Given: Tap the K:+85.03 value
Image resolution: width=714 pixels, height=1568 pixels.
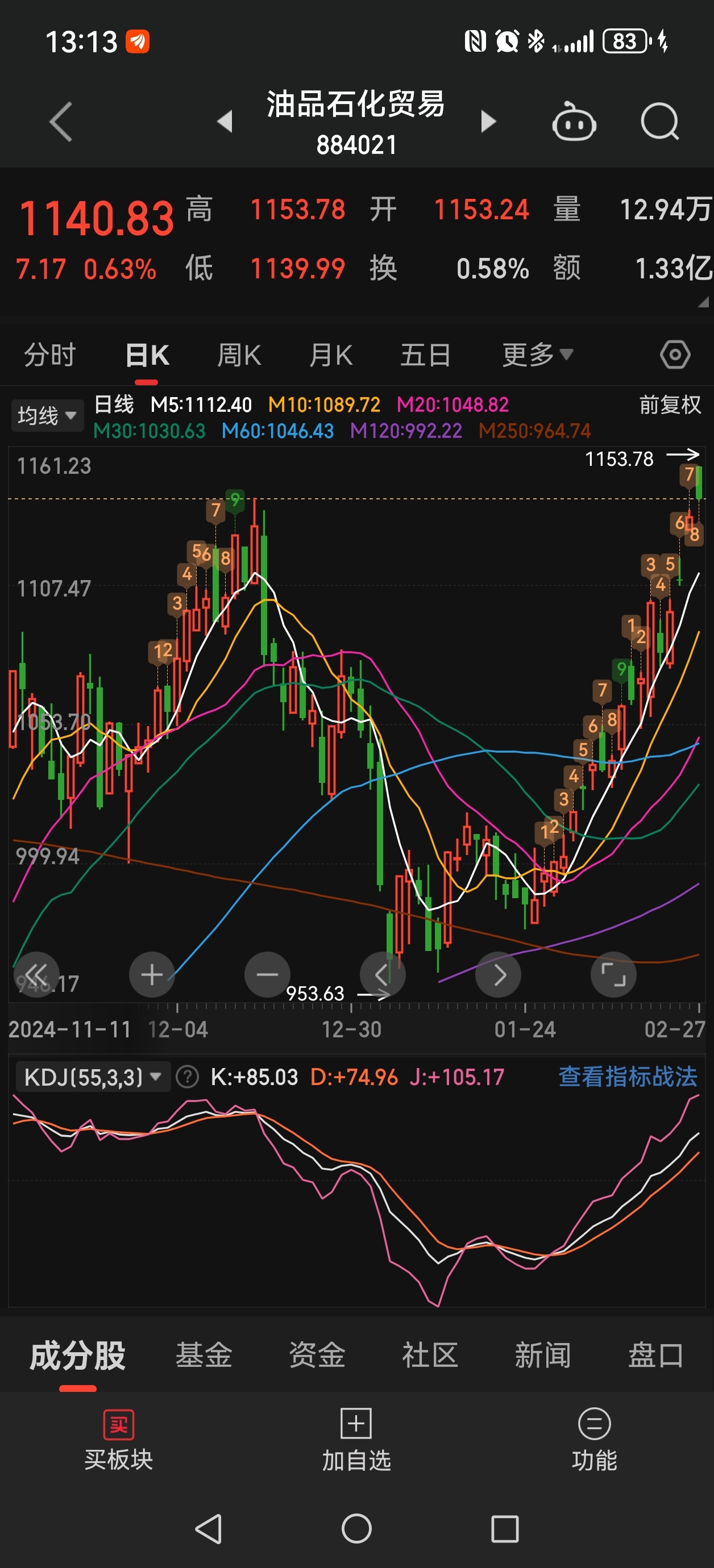Looking at the screenshot, I should (255, 1077).
